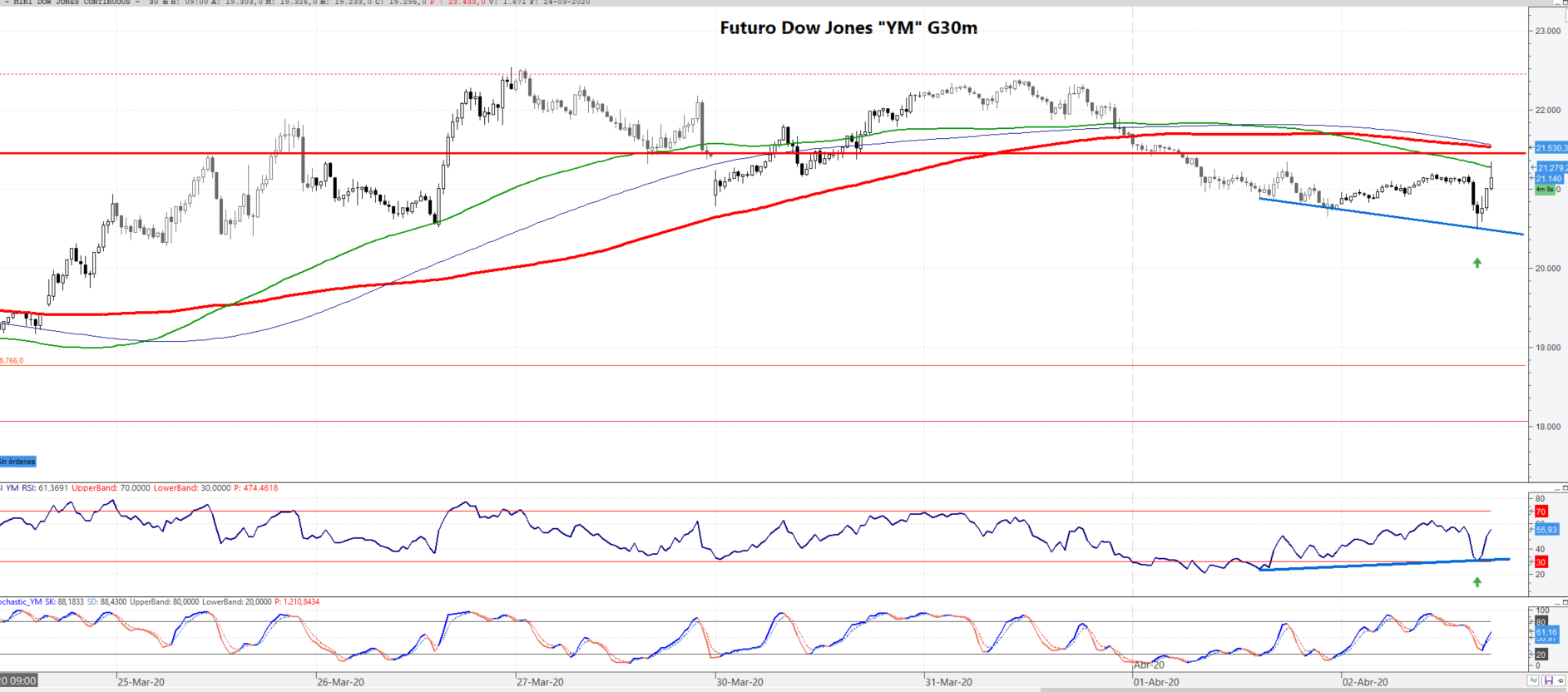Viewport: 1568px width, 692px height.
Task: Click the red 70 RSI upper band marker
Action: (1541, 512)
